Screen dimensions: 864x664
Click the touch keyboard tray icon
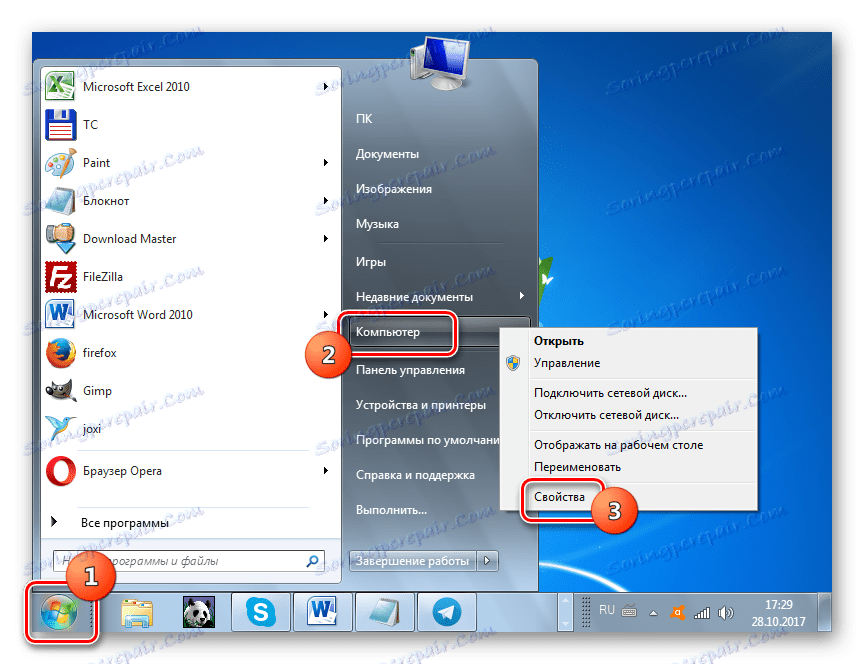[x=629, y=611]
